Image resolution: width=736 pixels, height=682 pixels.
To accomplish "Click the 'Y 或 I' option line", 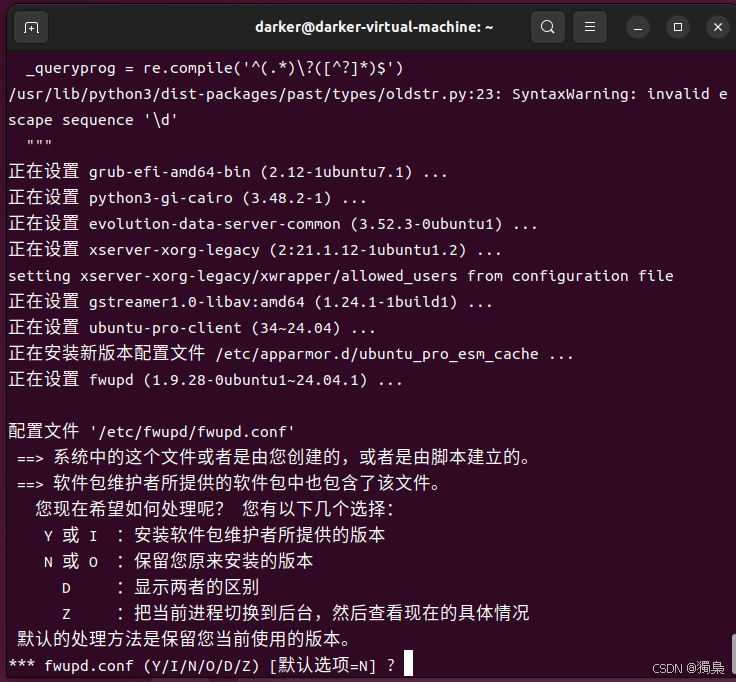I will click(x=214, y=535).
